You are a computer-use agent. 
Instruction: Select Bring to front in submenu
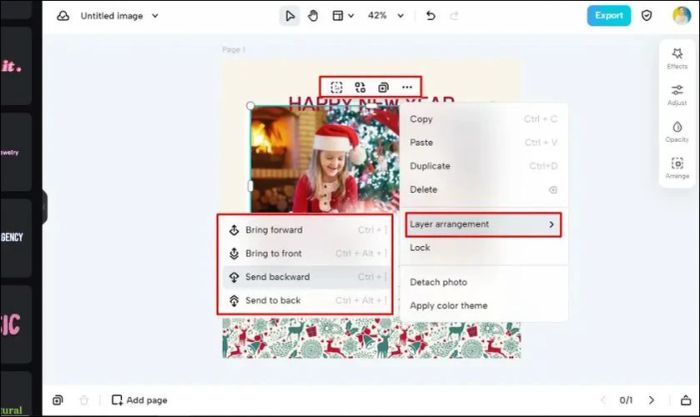(306, 254)
